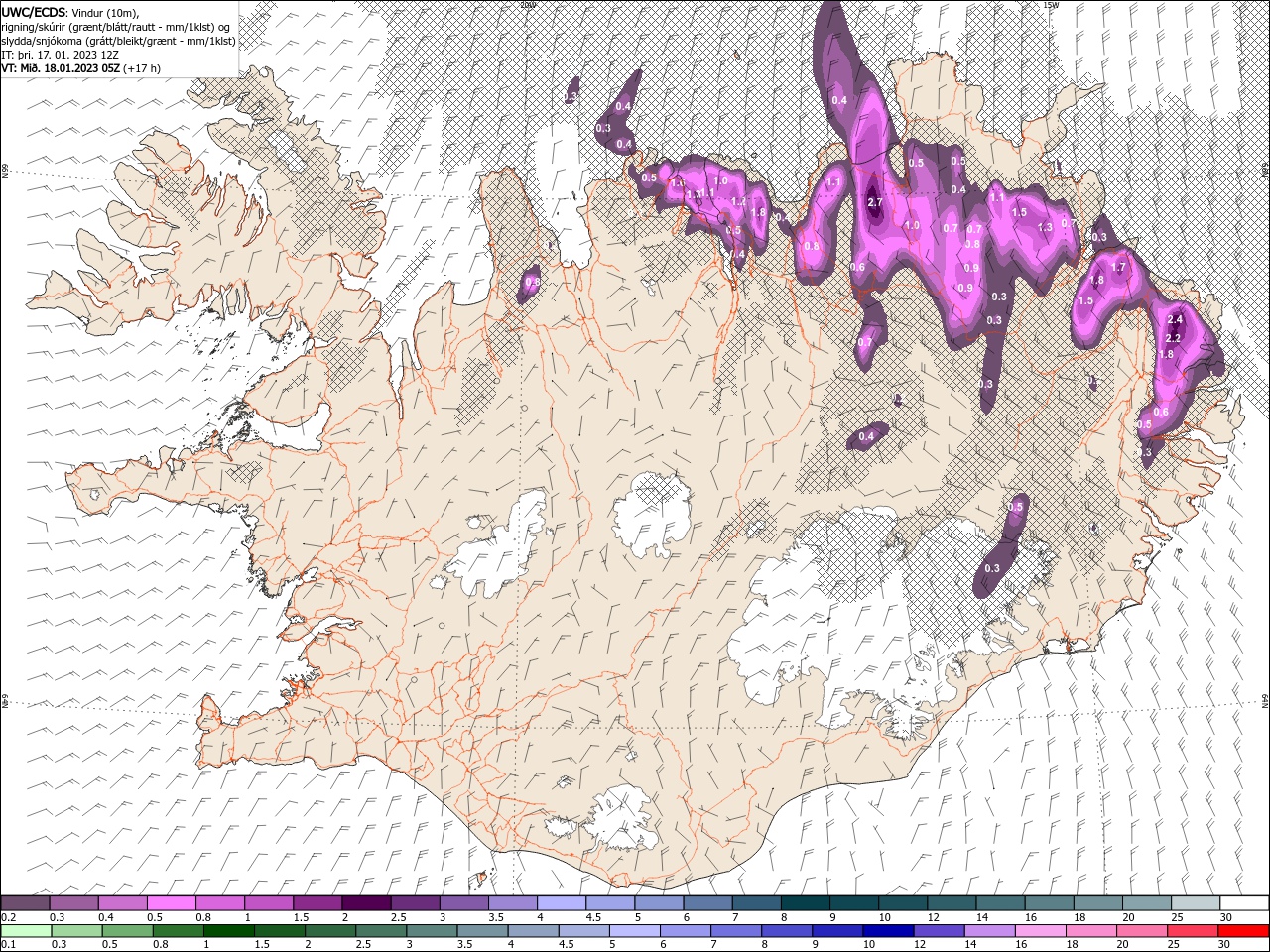Pick the dark teal upper swatch labeled 8

[x=806, y=902]
